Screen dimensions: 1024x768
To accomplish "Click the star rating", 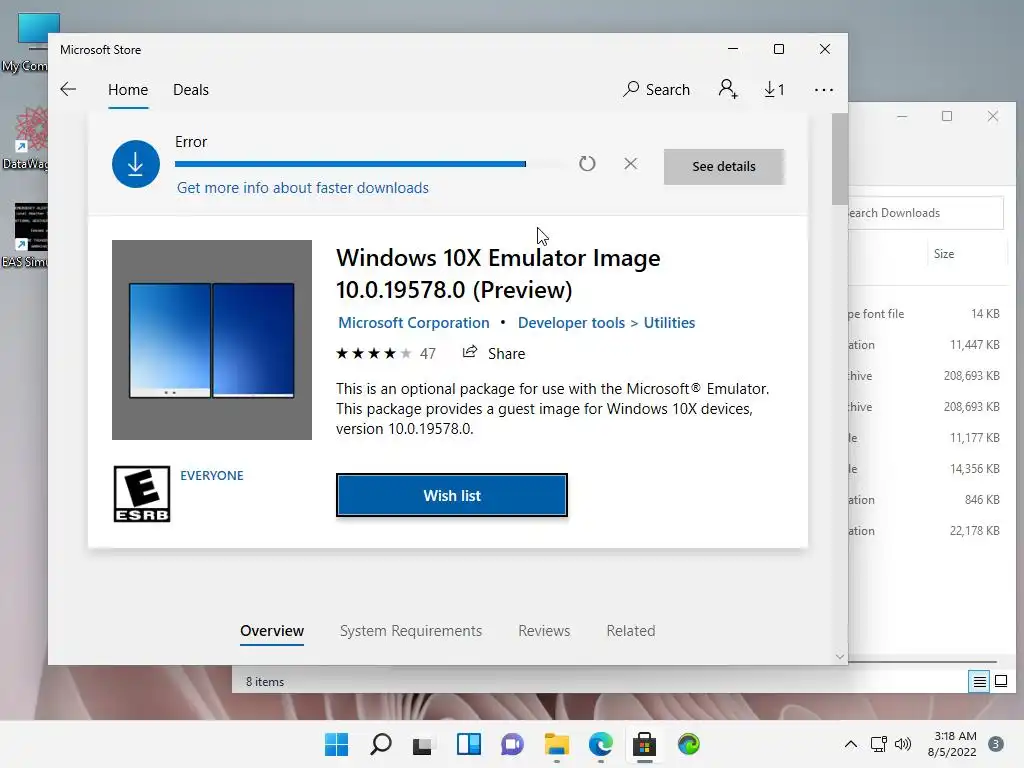I will pyautogui.click(x=374, y=353).
